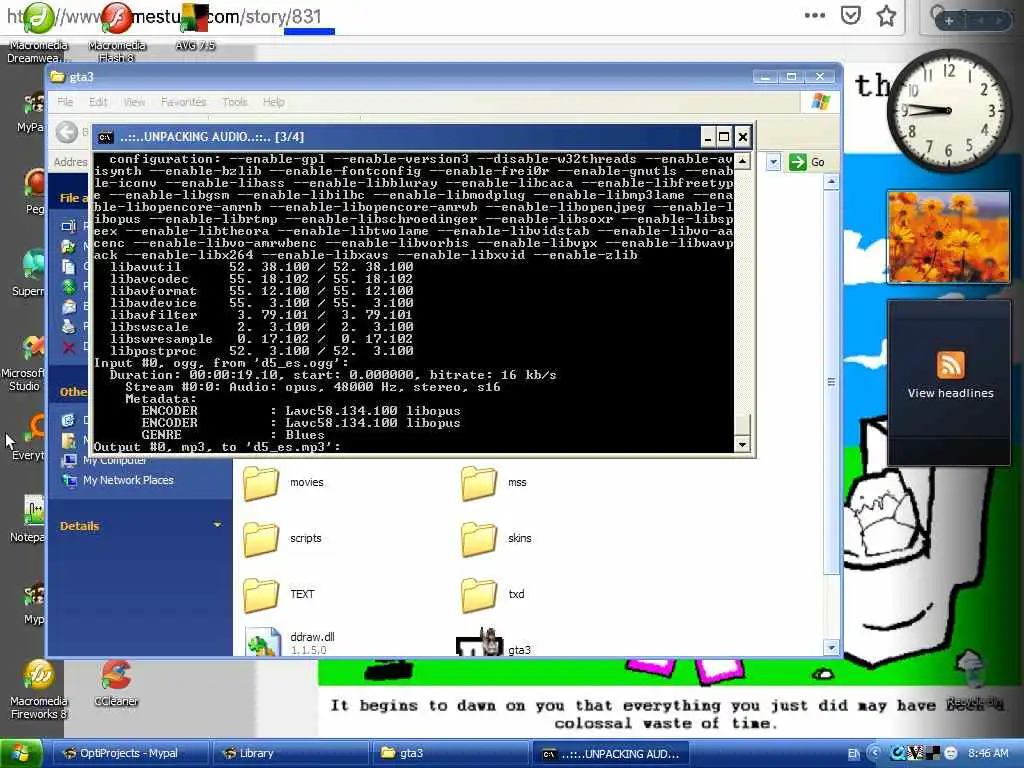Click the EN language indicator in tray
The image size is (1024, 768).
[x=854, y=754]
